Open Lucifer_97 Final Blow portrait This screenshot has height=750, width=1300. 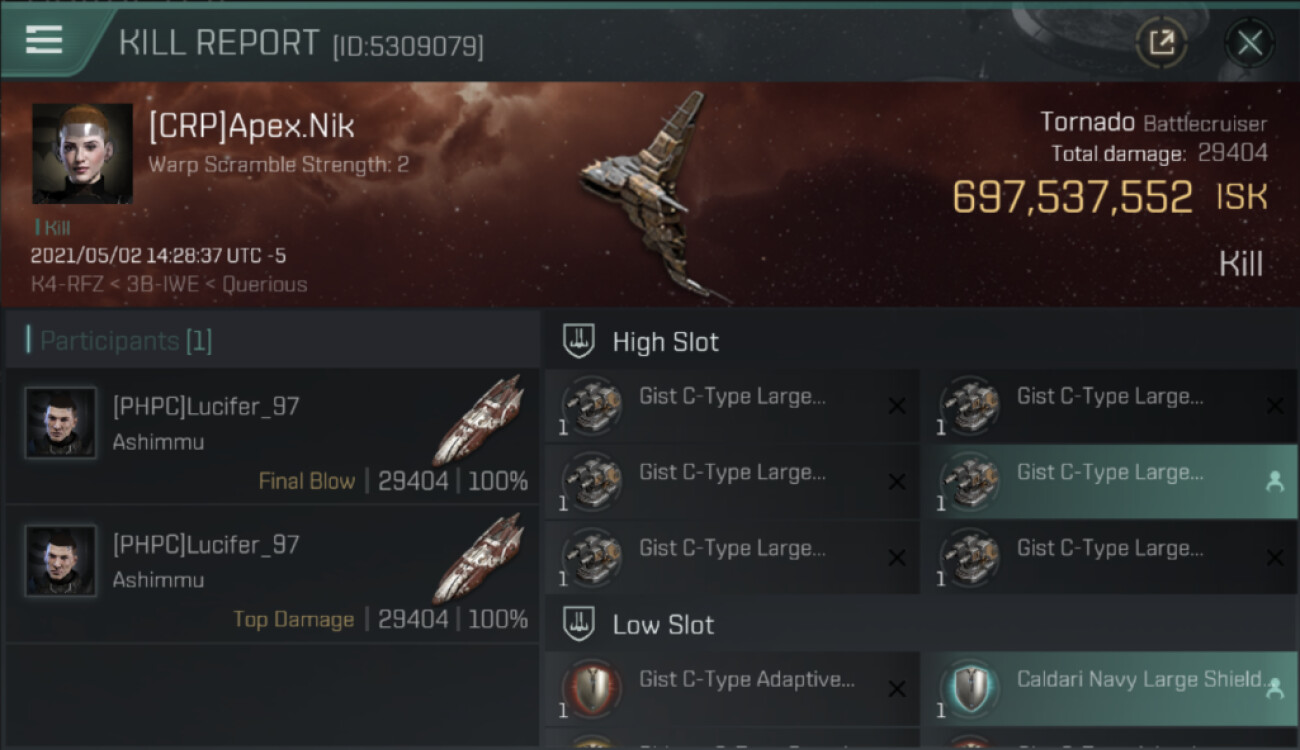pyautogui.click(x=61, y=423)
